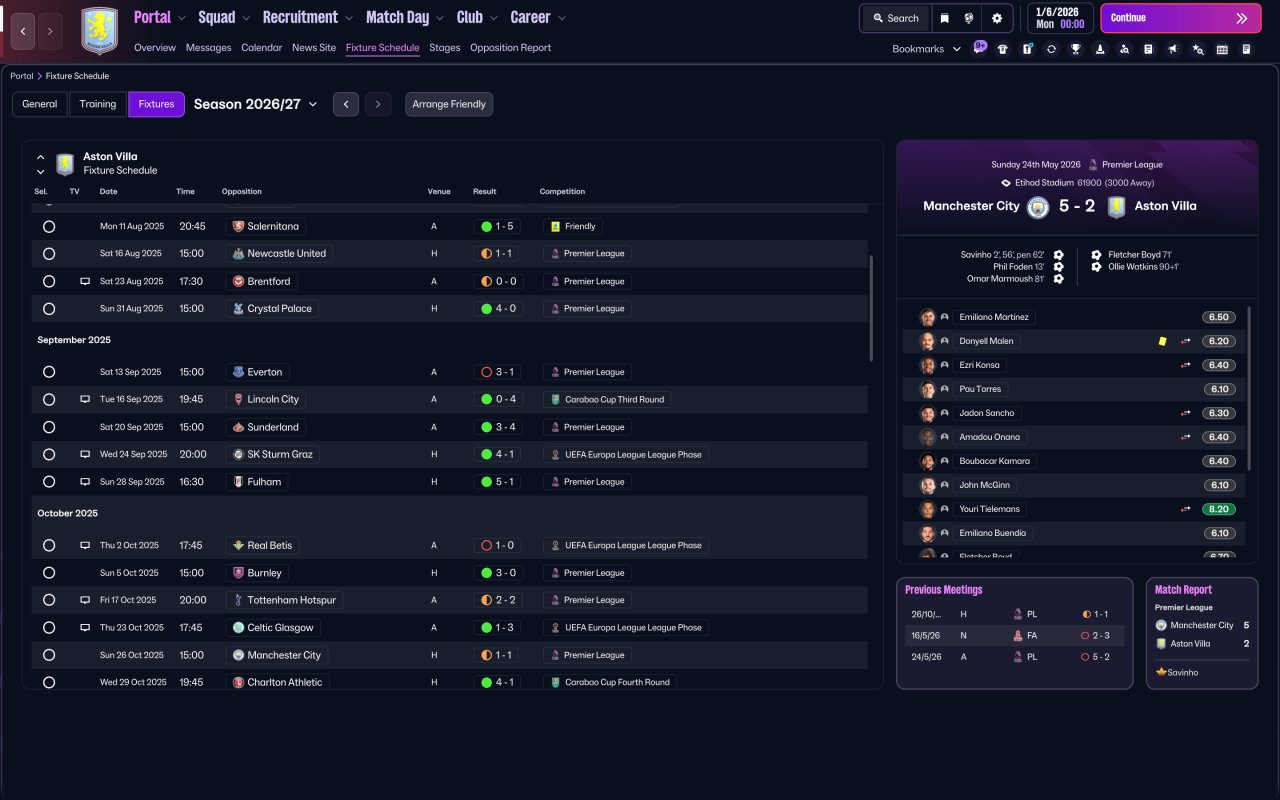Click the megaphone icon in bookmarks bar
Image resolution: width=1280 pixels, height=800 pixels.
click(1173, 49)
